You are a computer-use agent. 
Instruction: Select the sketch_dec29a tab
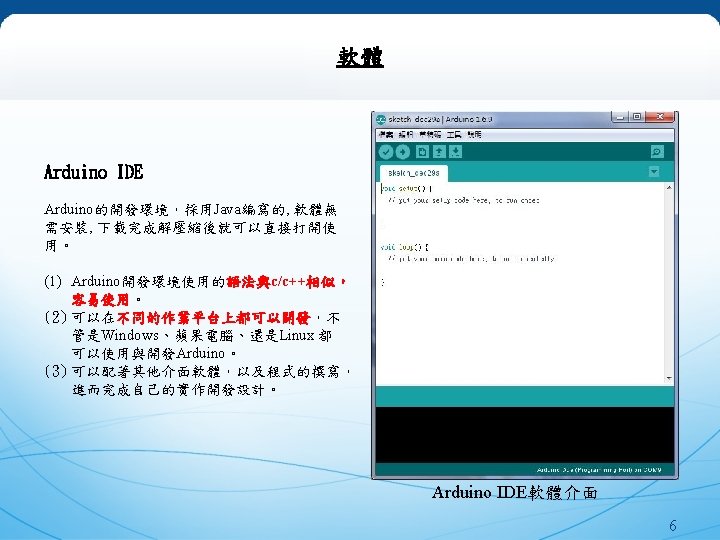pyautogui.click(x=414, y=173)
